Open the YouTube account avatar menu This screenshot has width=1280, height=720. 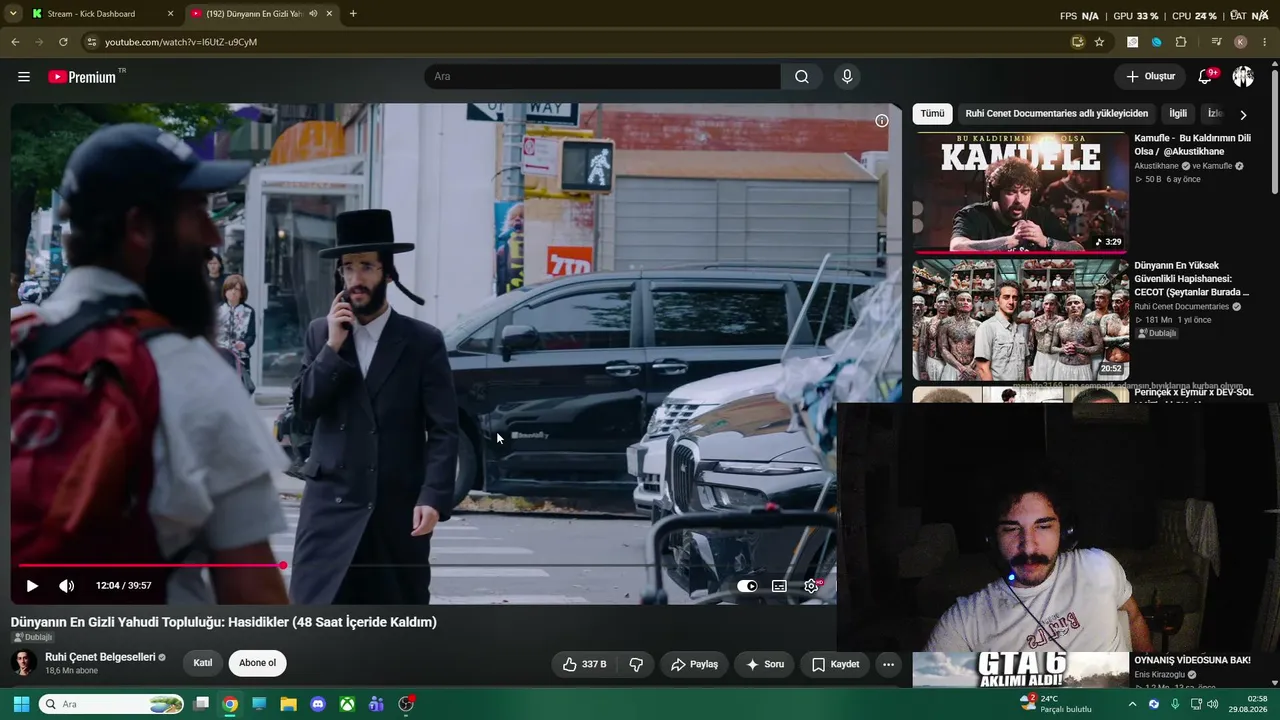pos(1243,77)
